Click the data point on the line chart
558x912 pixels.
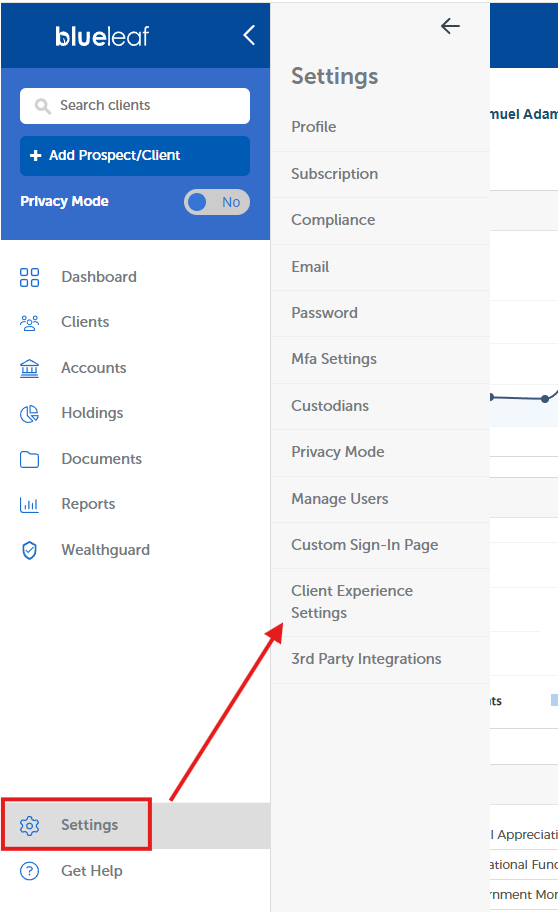(x=545, y=399)
